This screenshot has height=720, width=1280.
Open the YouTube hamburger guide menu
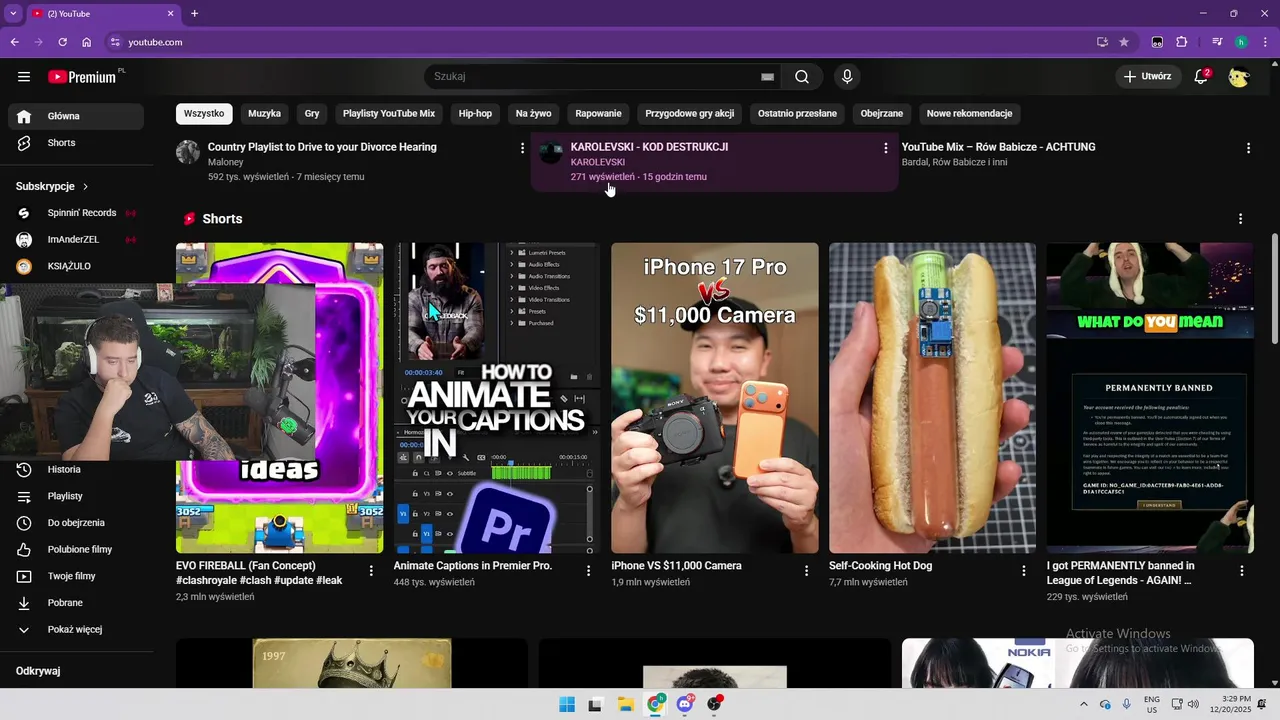click(x=24, y=77)
